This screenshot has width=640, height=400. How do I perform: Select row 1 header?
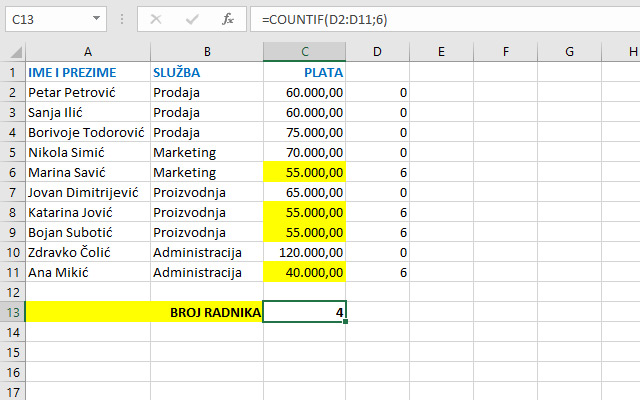pyautogui.click(x=12, y=72)
